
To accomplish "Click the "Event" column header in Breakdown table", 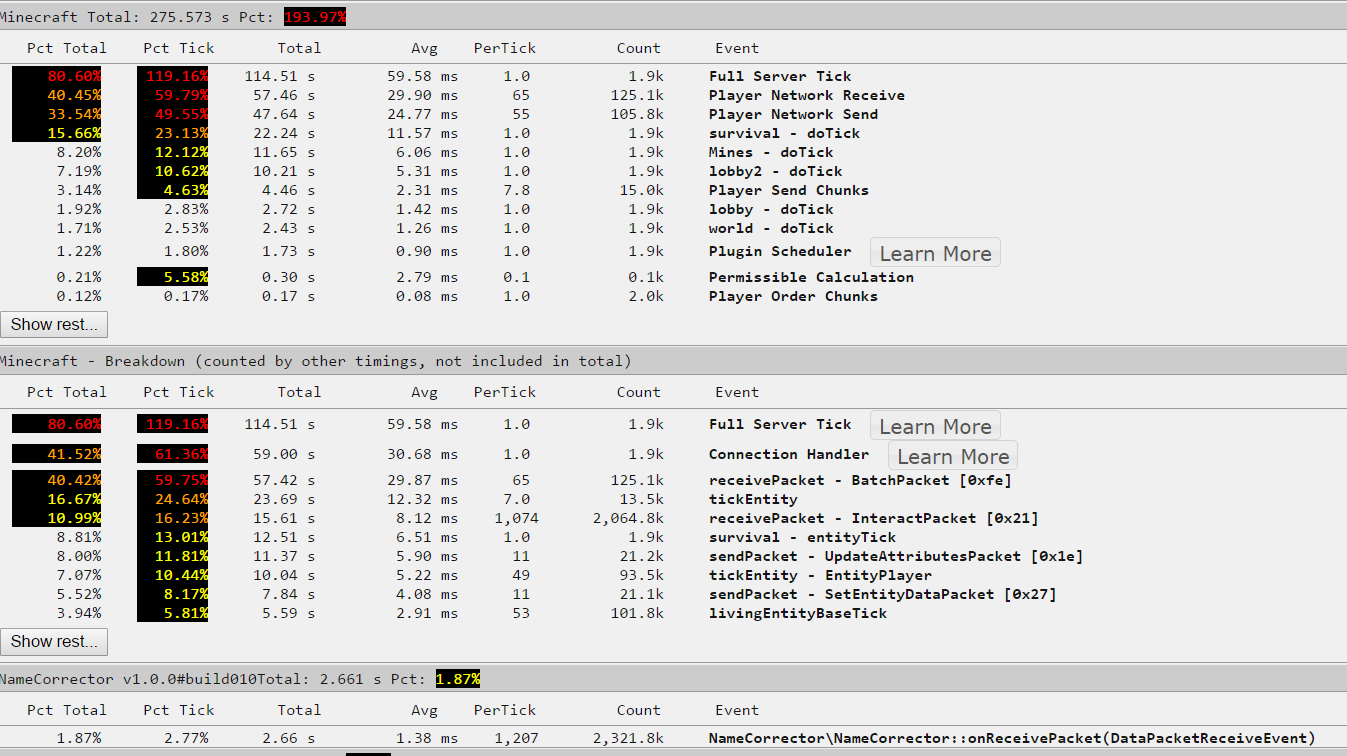I will tap(737, 392).
